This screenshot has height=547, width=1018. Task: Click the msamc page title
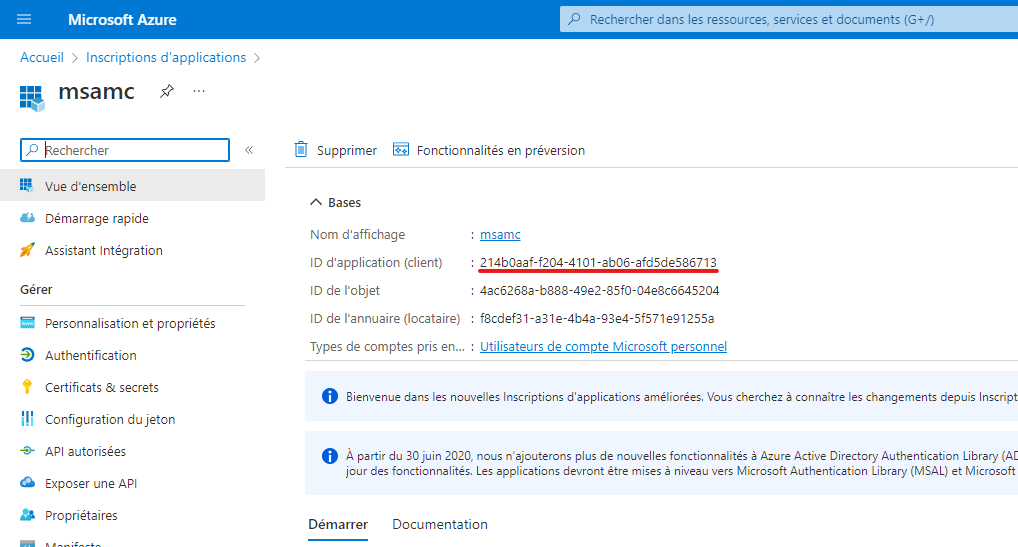pos(96,91)
